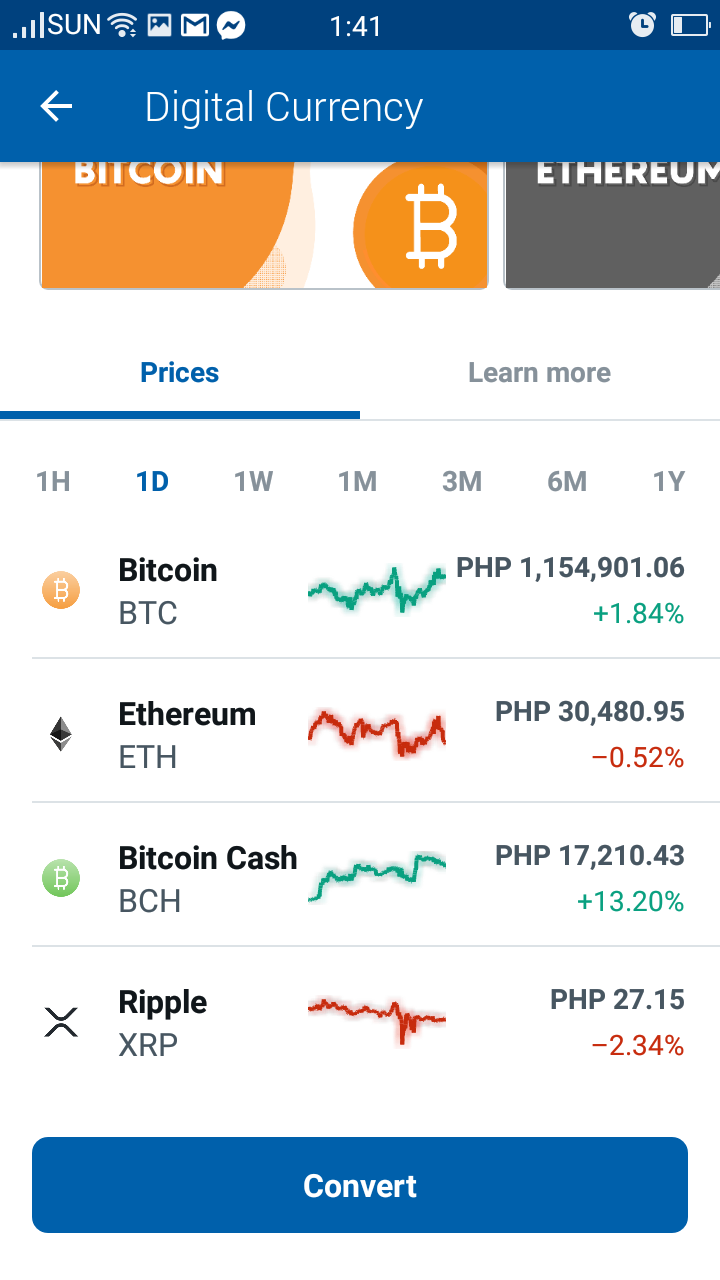The width and height of the screenshot is (720, 1280).
Task: Tap the back arrow in header
Action: point(57,107)
